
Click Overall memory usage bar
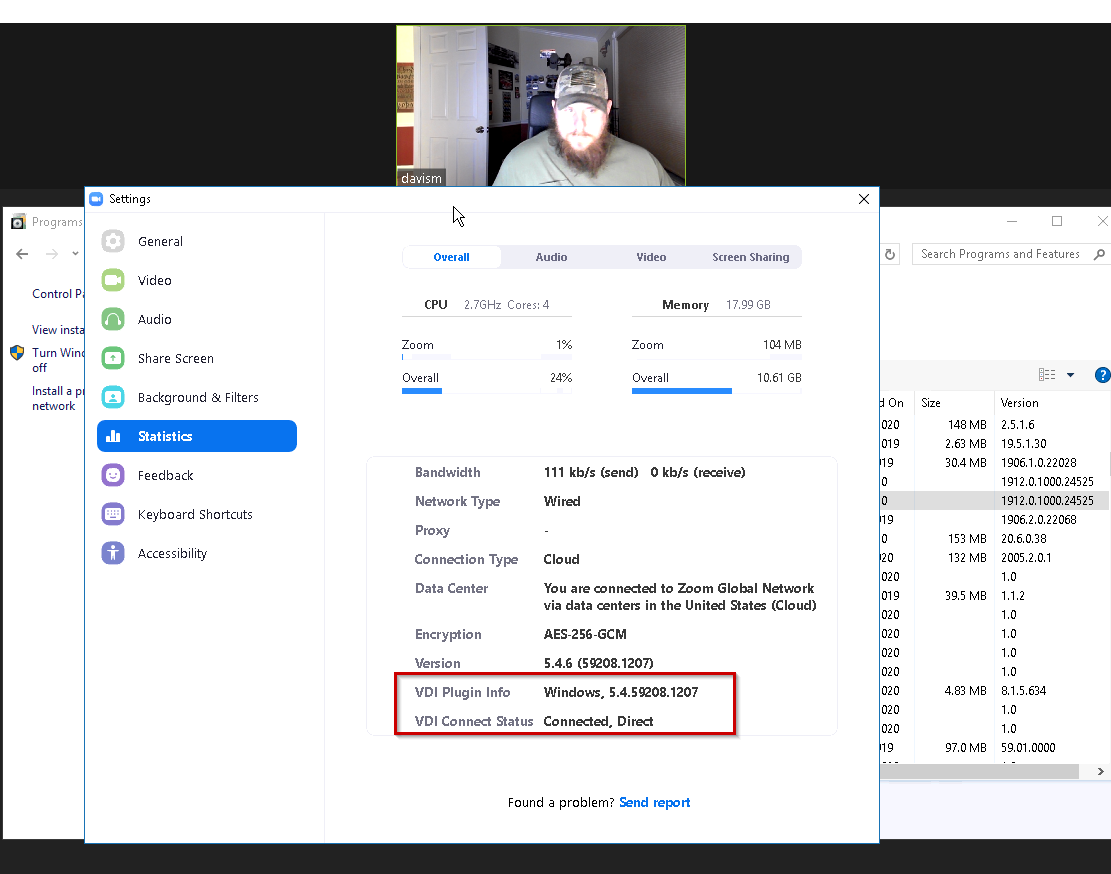pos(716,390)
